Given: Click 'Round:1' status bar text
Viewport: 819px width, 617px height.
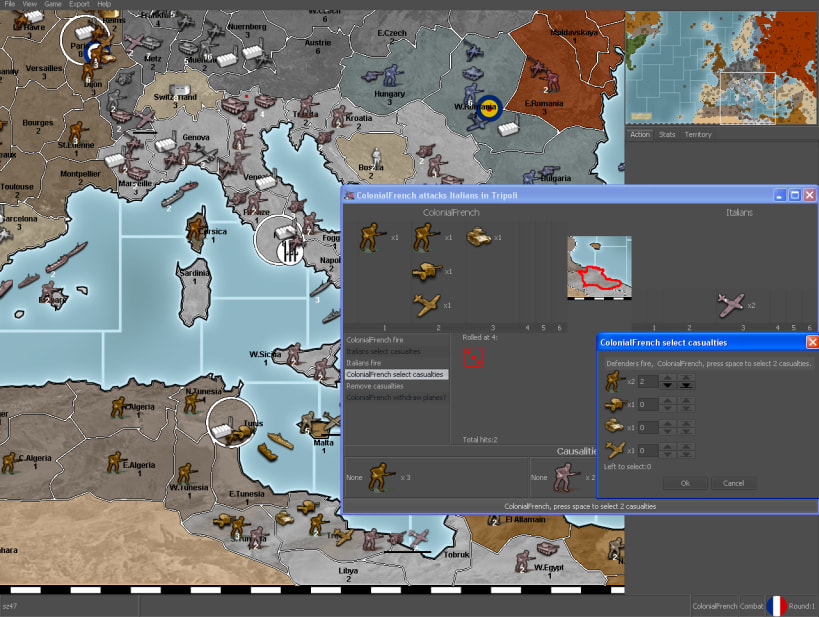Looking at the screenshot, I should (801, 606).
